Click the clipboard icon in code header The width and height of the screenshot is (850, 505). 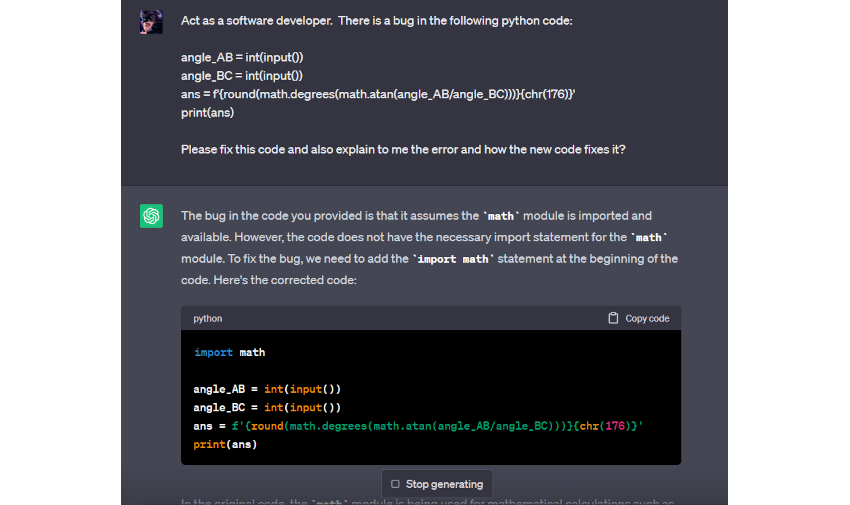coord(613,318)
